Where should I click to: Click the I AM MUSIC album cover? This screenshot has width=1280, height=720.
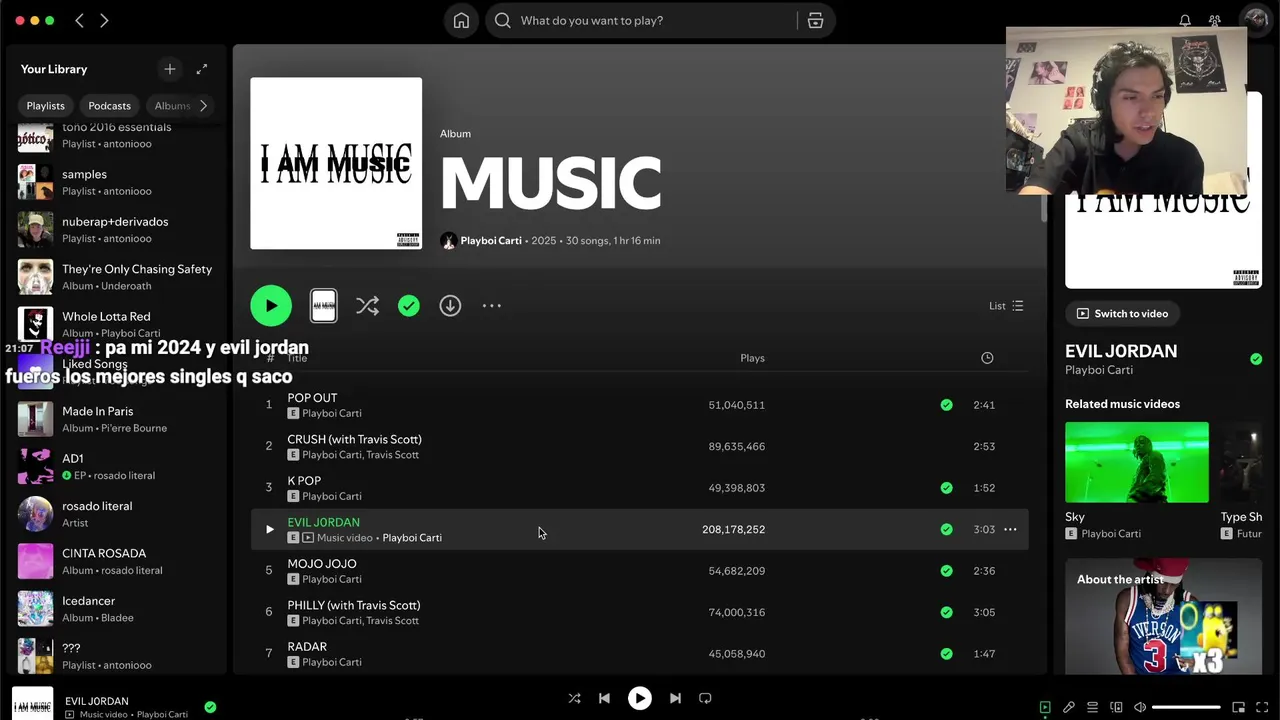click(336, 163)
